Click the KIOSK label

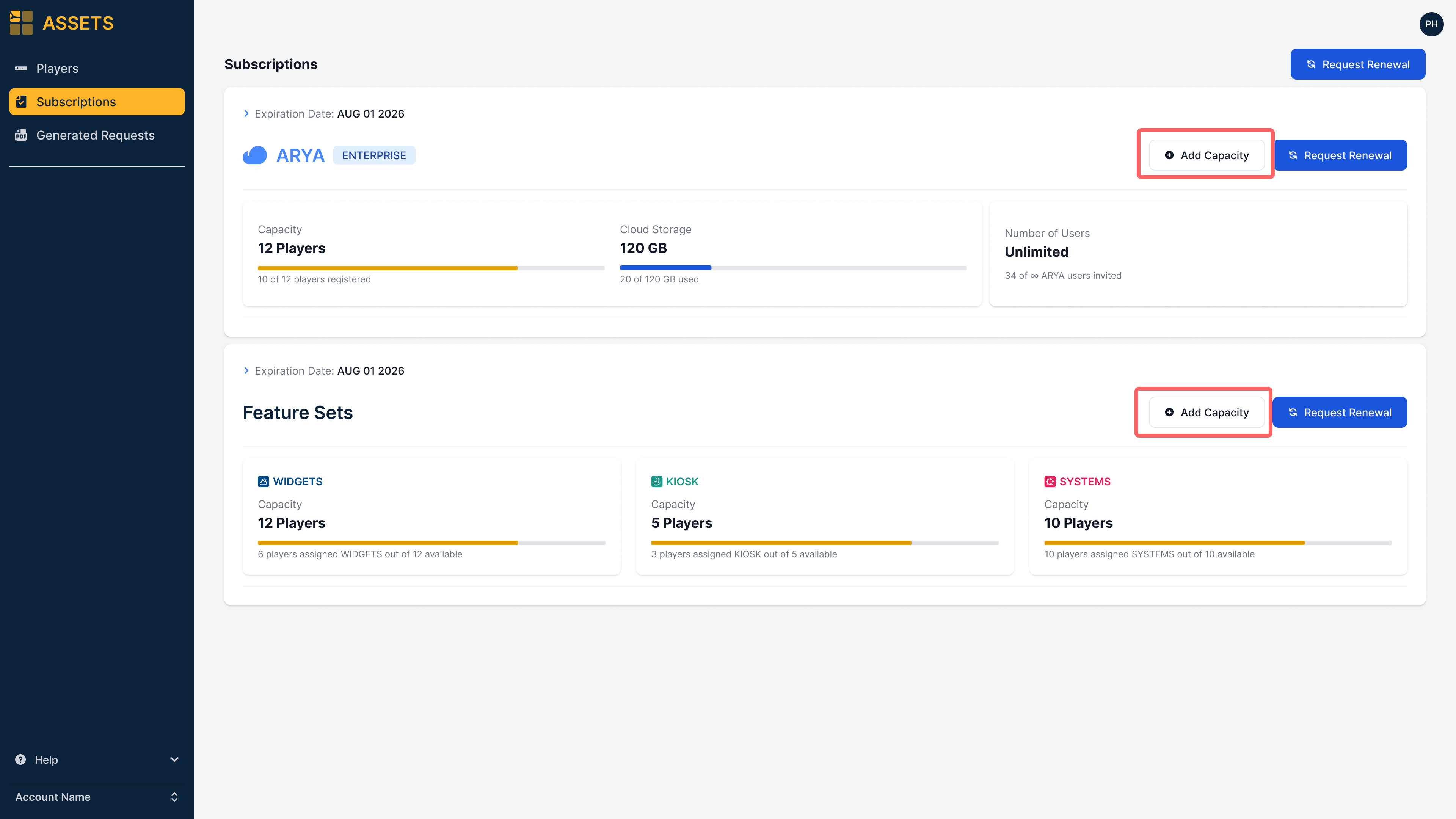(682, 481)
